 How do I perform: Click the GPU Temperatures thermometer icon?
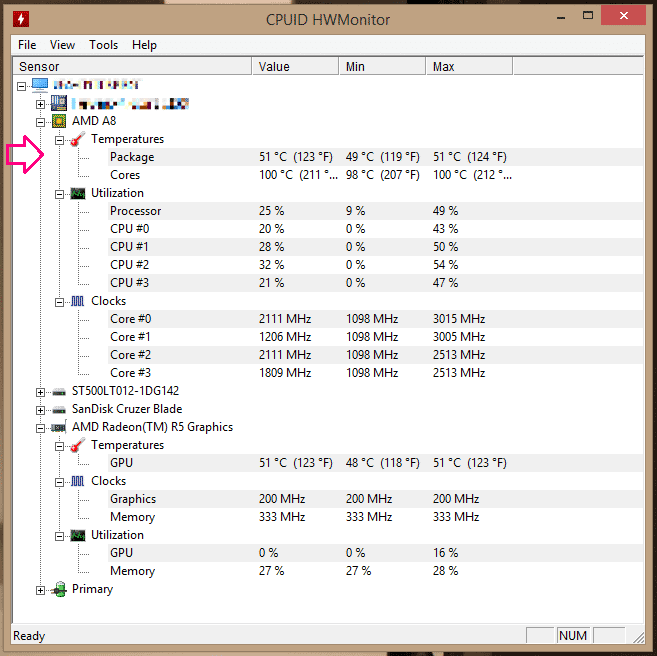click(x=78, y=445)
